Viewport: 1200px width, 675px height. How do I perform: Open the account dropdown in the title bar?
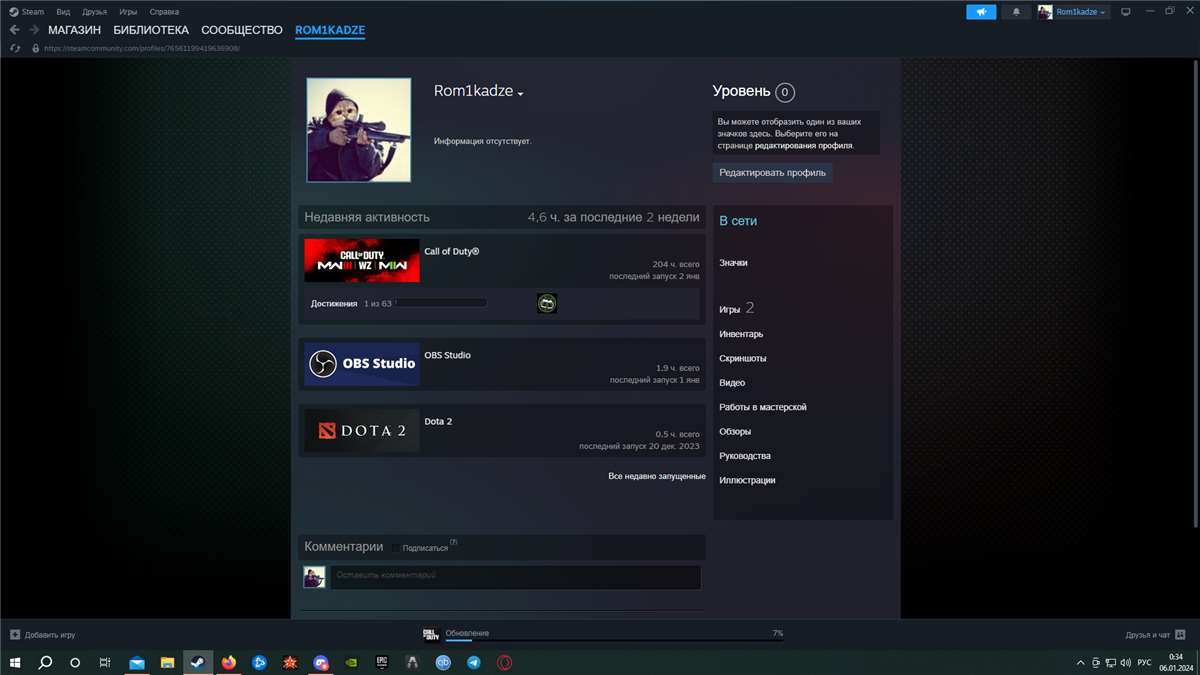(1073, 12)
